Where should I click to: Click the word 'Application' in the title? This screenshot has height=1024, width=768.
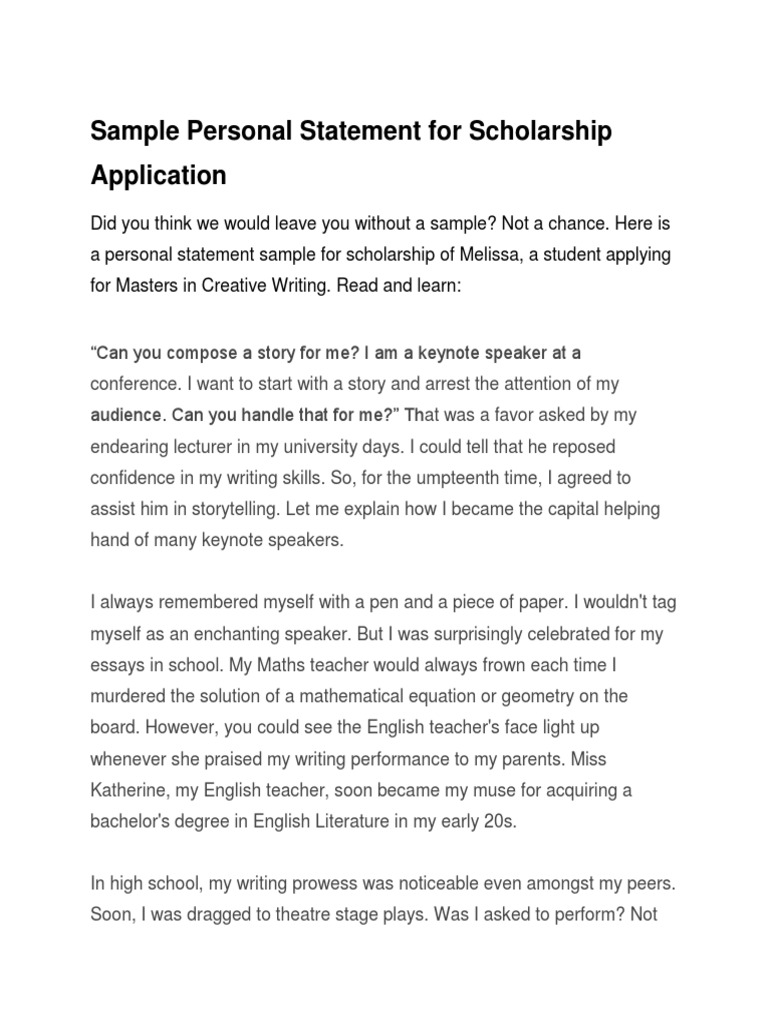coord(159,177)
